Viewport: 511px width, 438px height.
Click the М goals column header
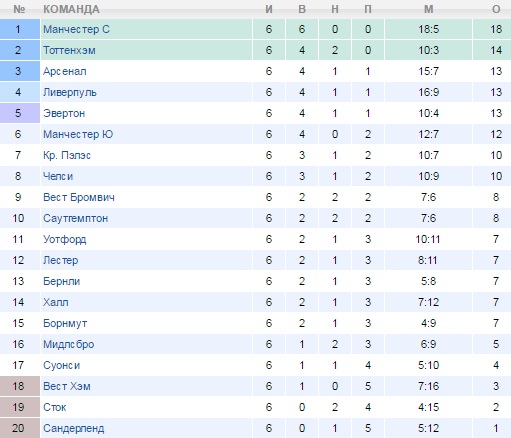click(x=429, y=9)
